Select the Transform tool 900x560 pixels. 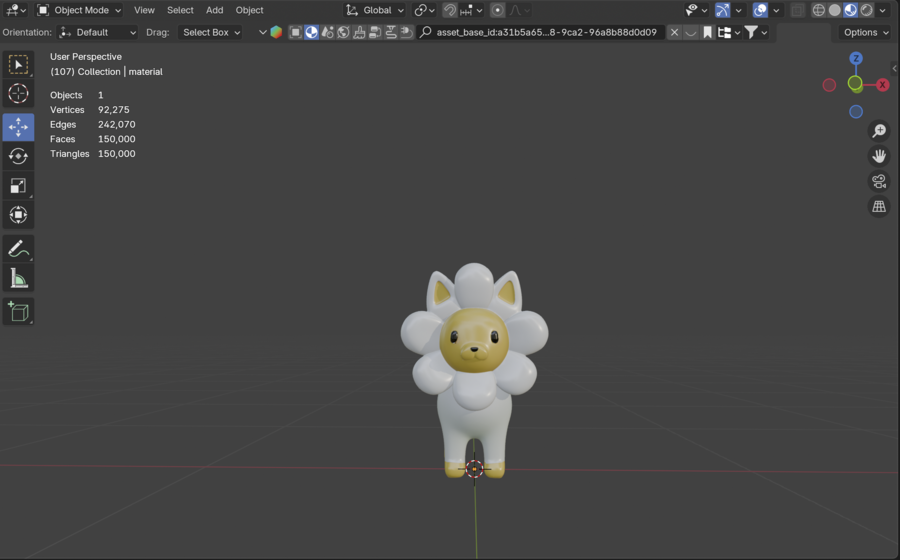tap(18, 215)
